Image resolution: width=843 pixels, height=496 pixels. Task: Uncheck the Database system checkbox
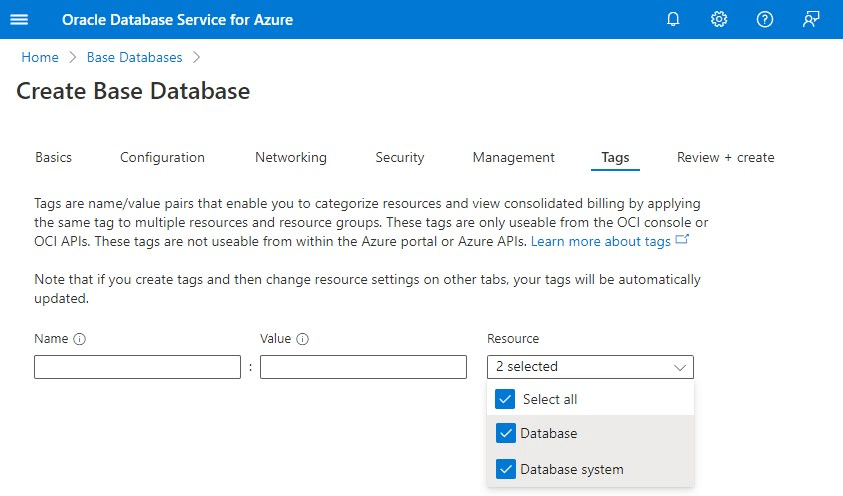point(506,469)
